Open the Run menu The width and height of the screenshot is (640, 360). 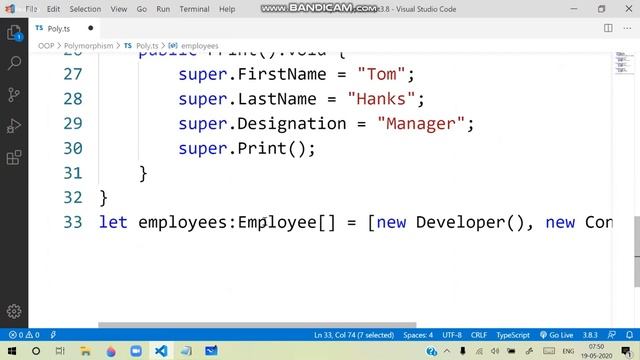click(163, 9)
